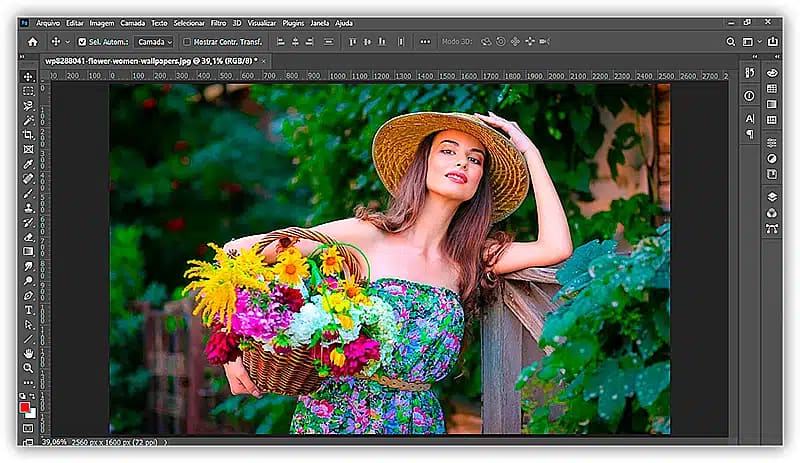Screen dimensions: 800x463
Task: Go to the Home screen
Action: click(x=33, y=42)
